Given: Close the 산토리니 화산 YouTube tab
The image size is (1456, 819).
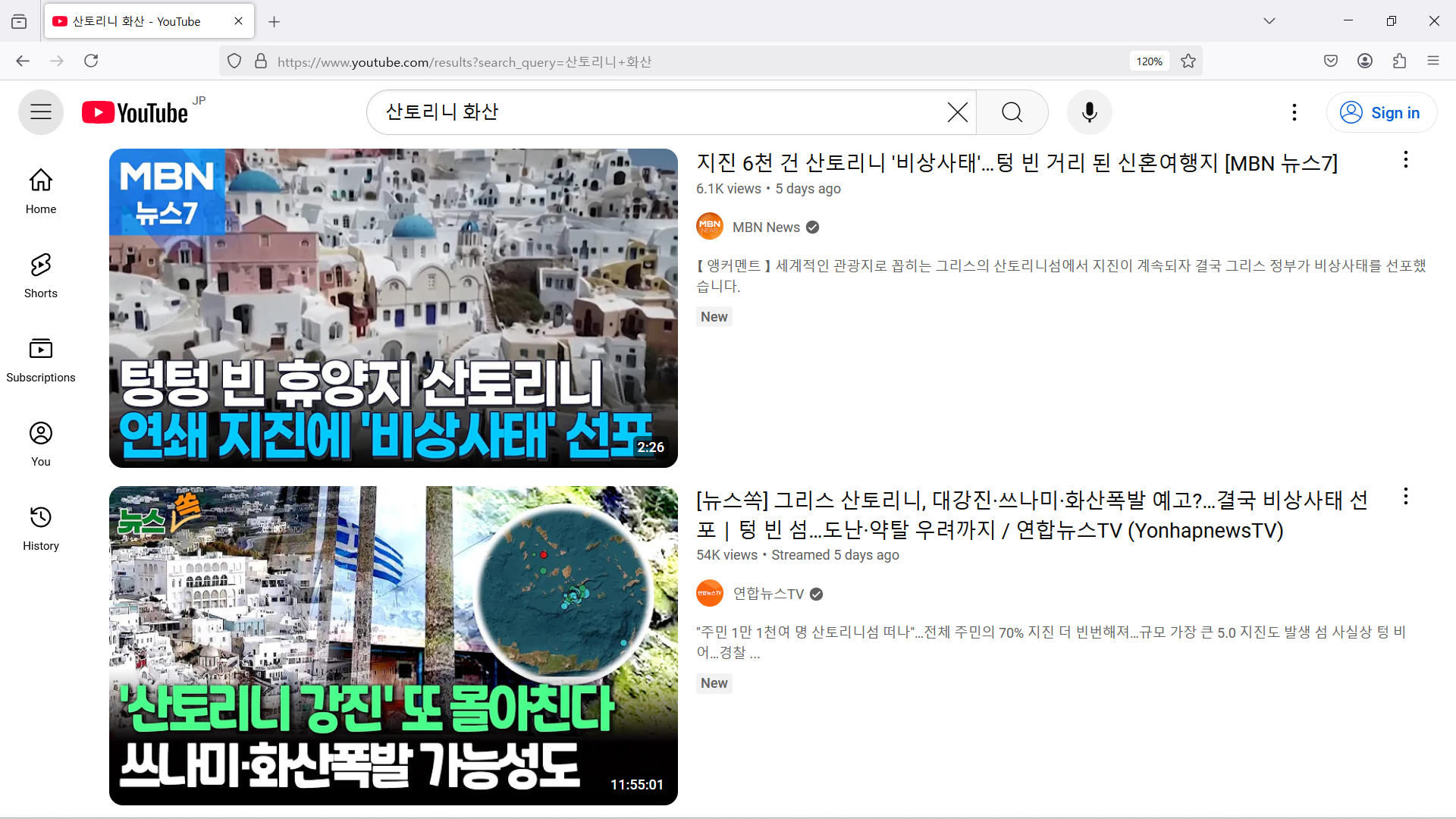Looking at the screenshot, I should point(239,21).
